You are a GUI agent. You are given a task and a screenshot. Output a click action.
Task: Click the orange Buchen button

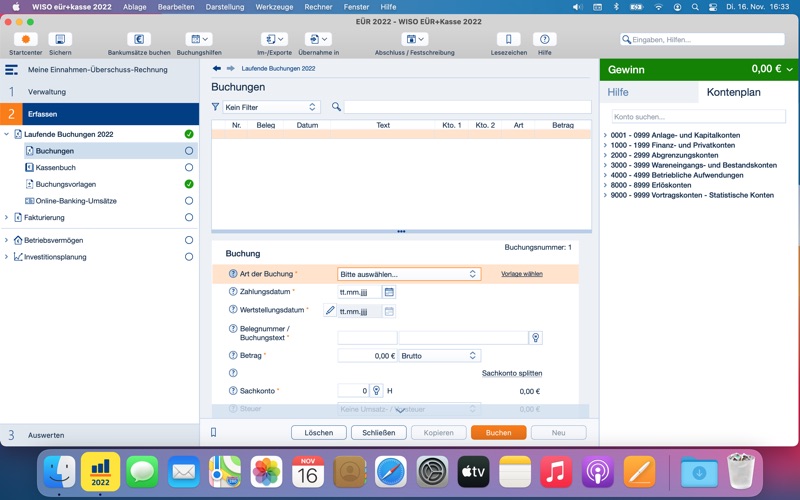[x=498, y=433]
